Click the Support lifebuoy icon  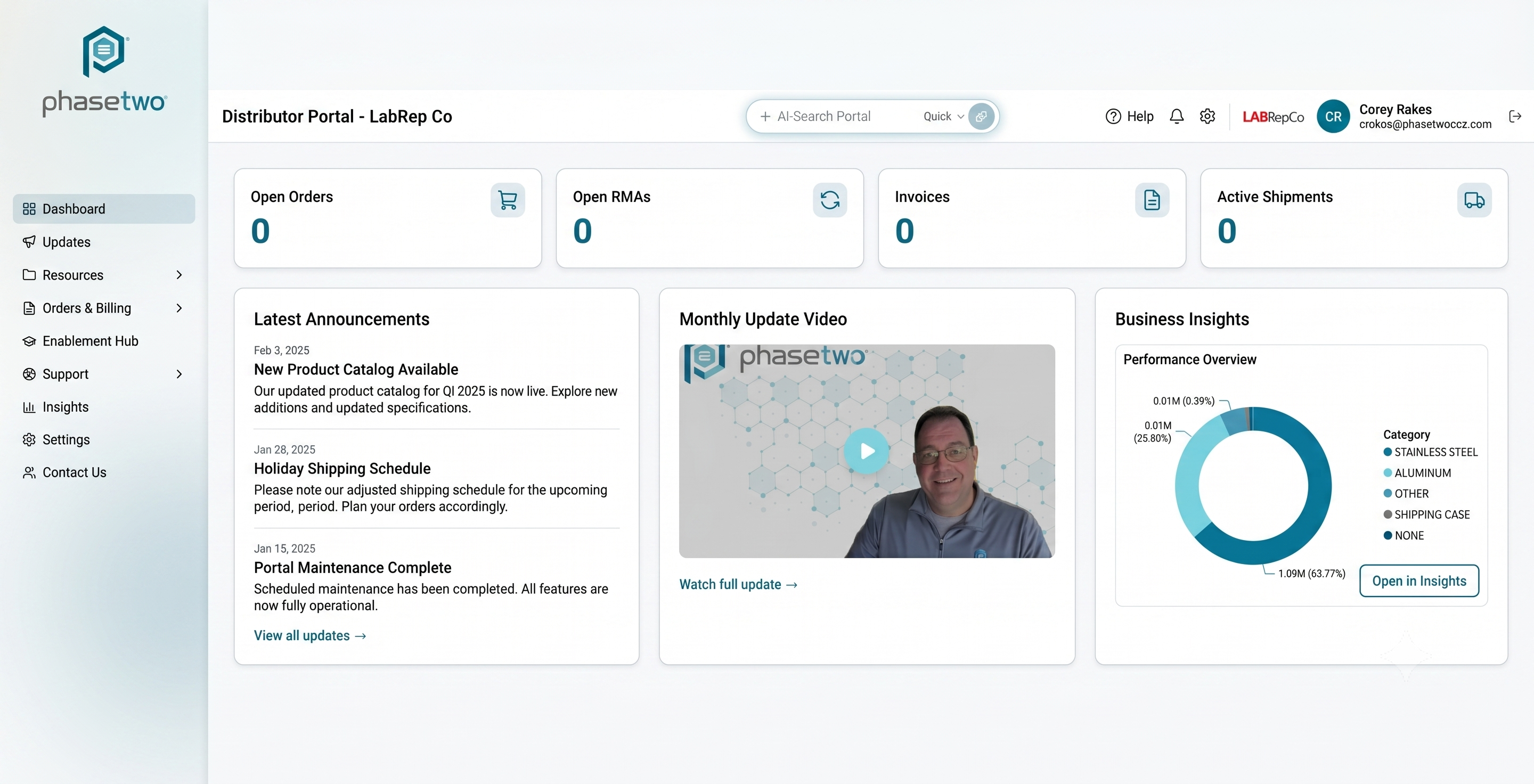click(x=29, y=374)
